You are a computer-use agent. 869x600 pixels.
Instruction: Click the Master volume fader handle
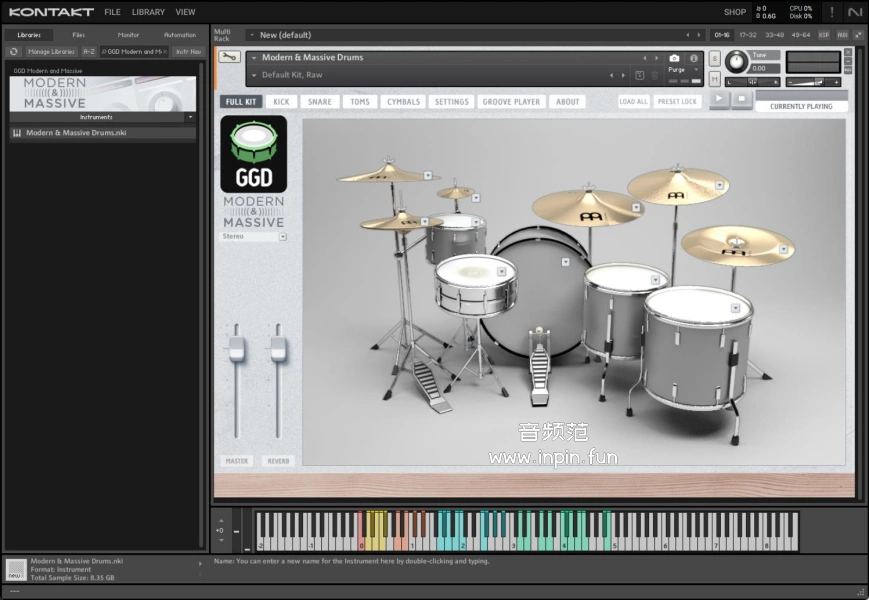[x=237, y=348]
